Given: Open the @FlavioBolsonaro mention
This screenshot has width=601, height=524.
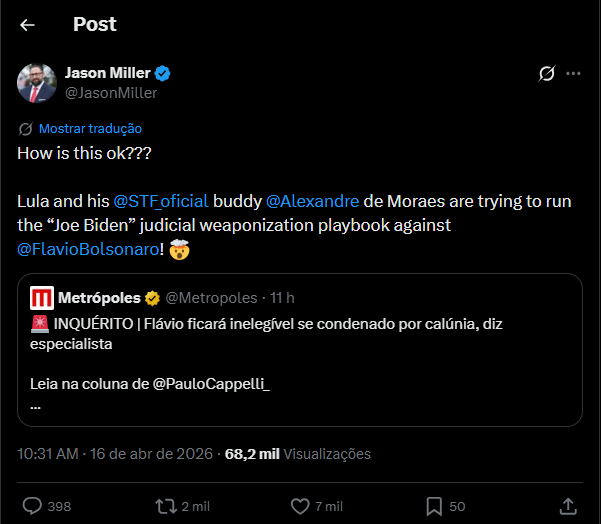Looking at the screenshot, I should (85, 249).
